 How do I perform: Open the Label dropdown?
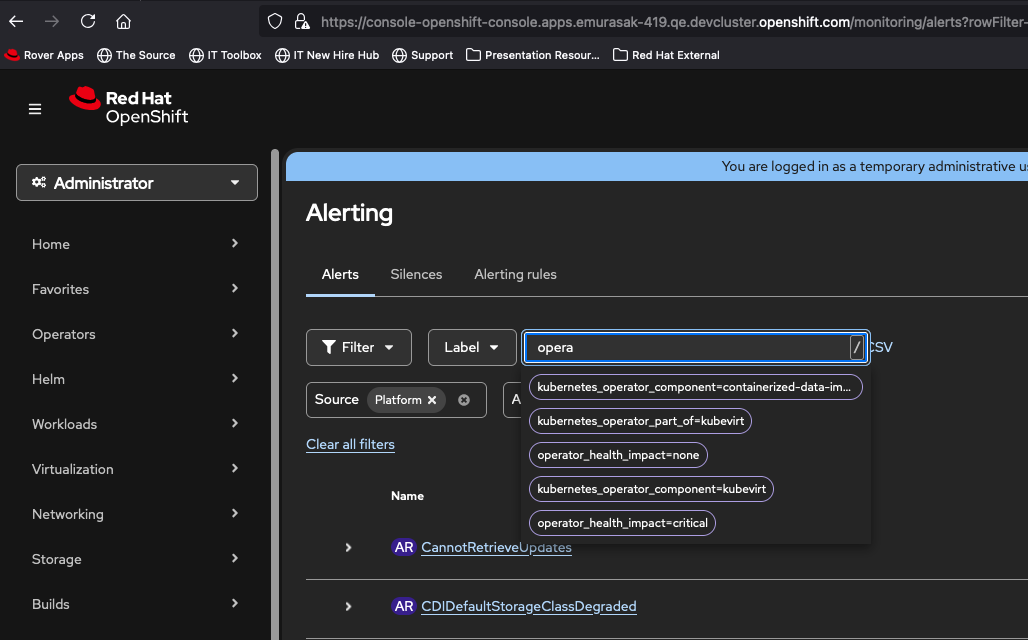point(472,347)
